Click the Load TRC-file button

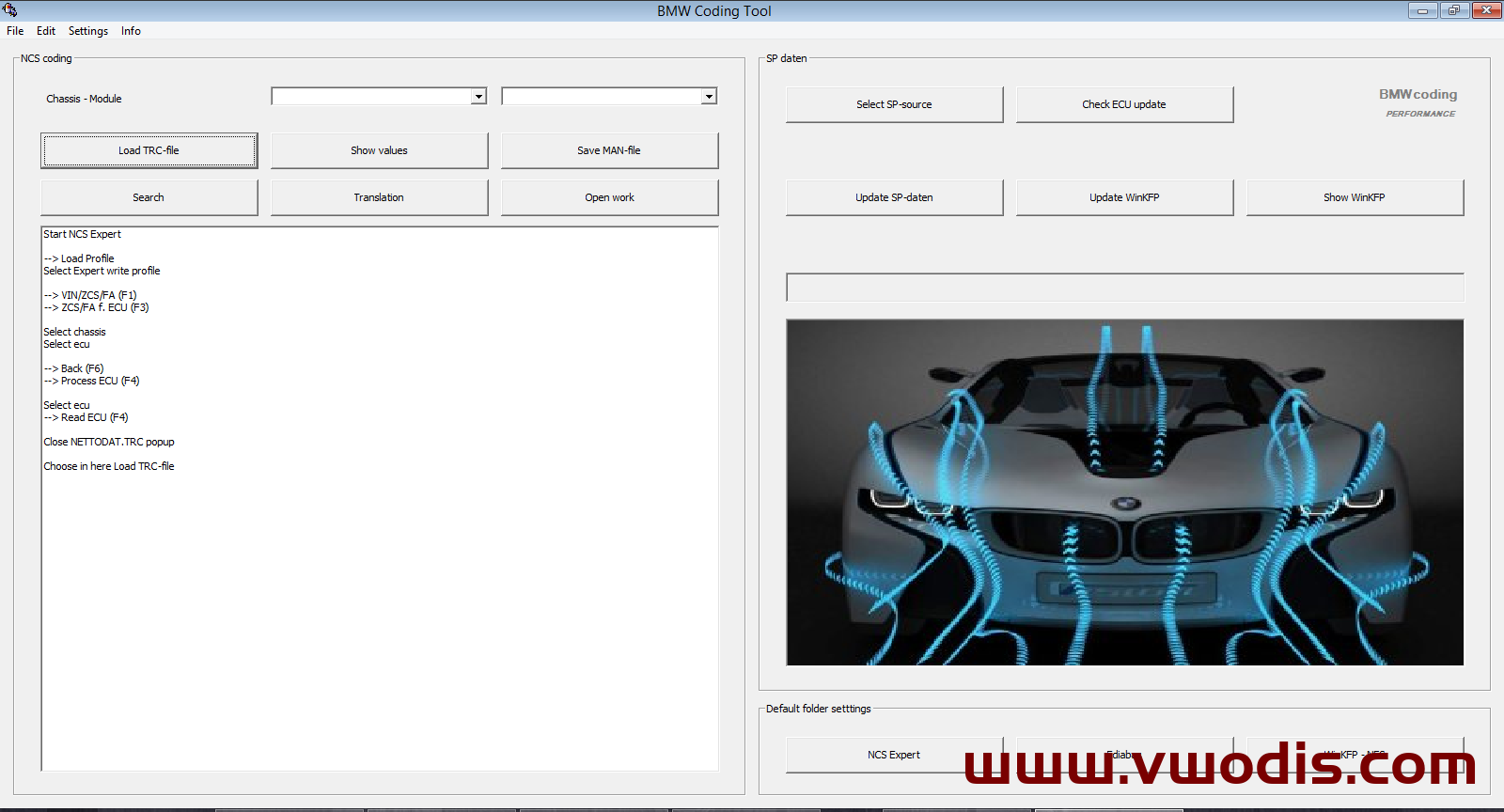pos(149,150)
